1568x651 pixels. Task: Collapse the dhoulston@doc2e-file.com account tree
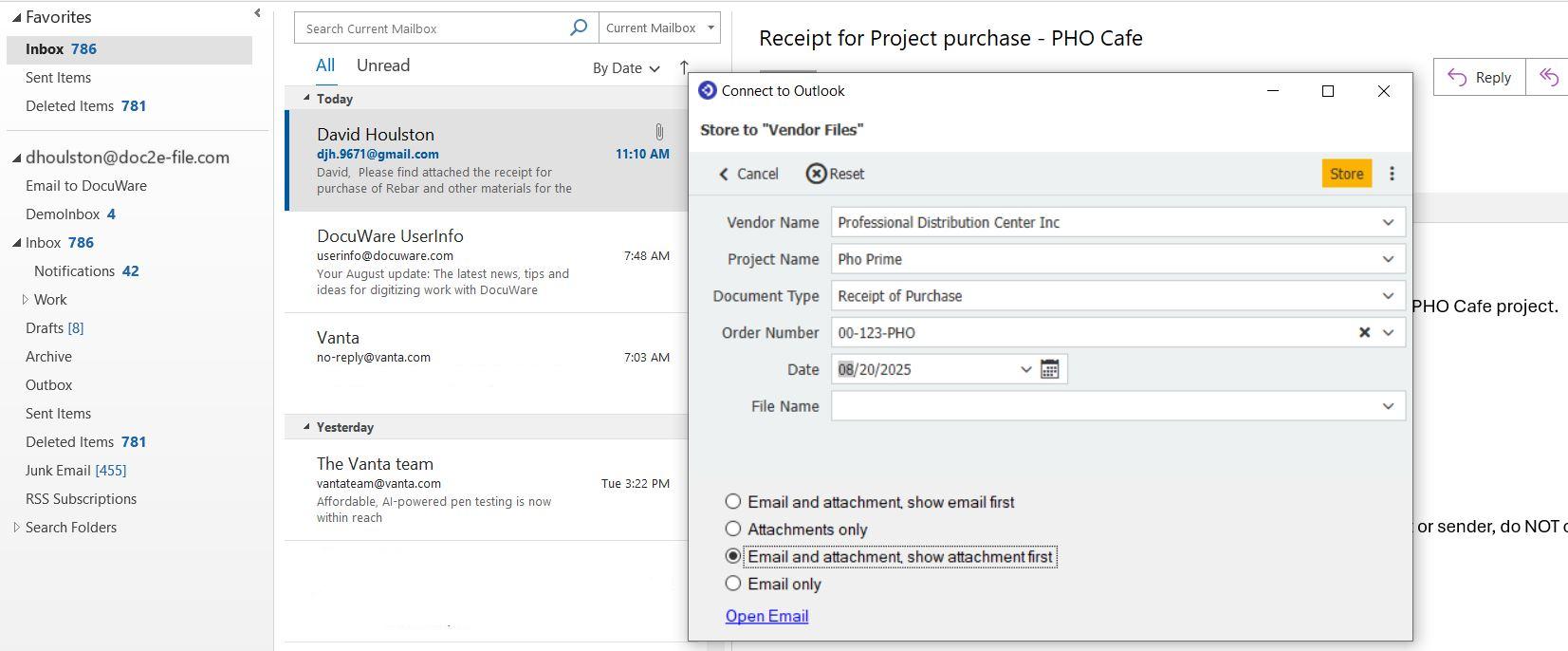pyautogui.click(x=16, y=158)
